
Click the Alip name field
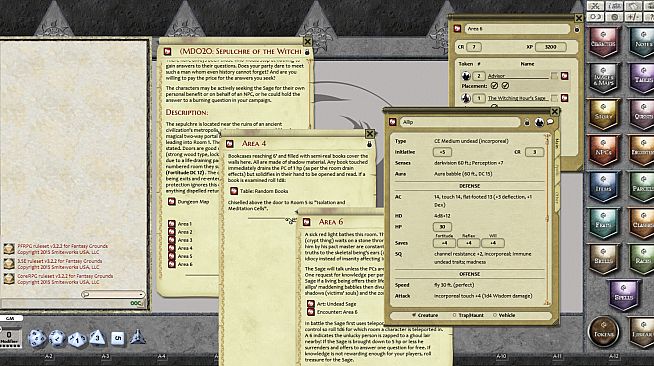point(460,122)
